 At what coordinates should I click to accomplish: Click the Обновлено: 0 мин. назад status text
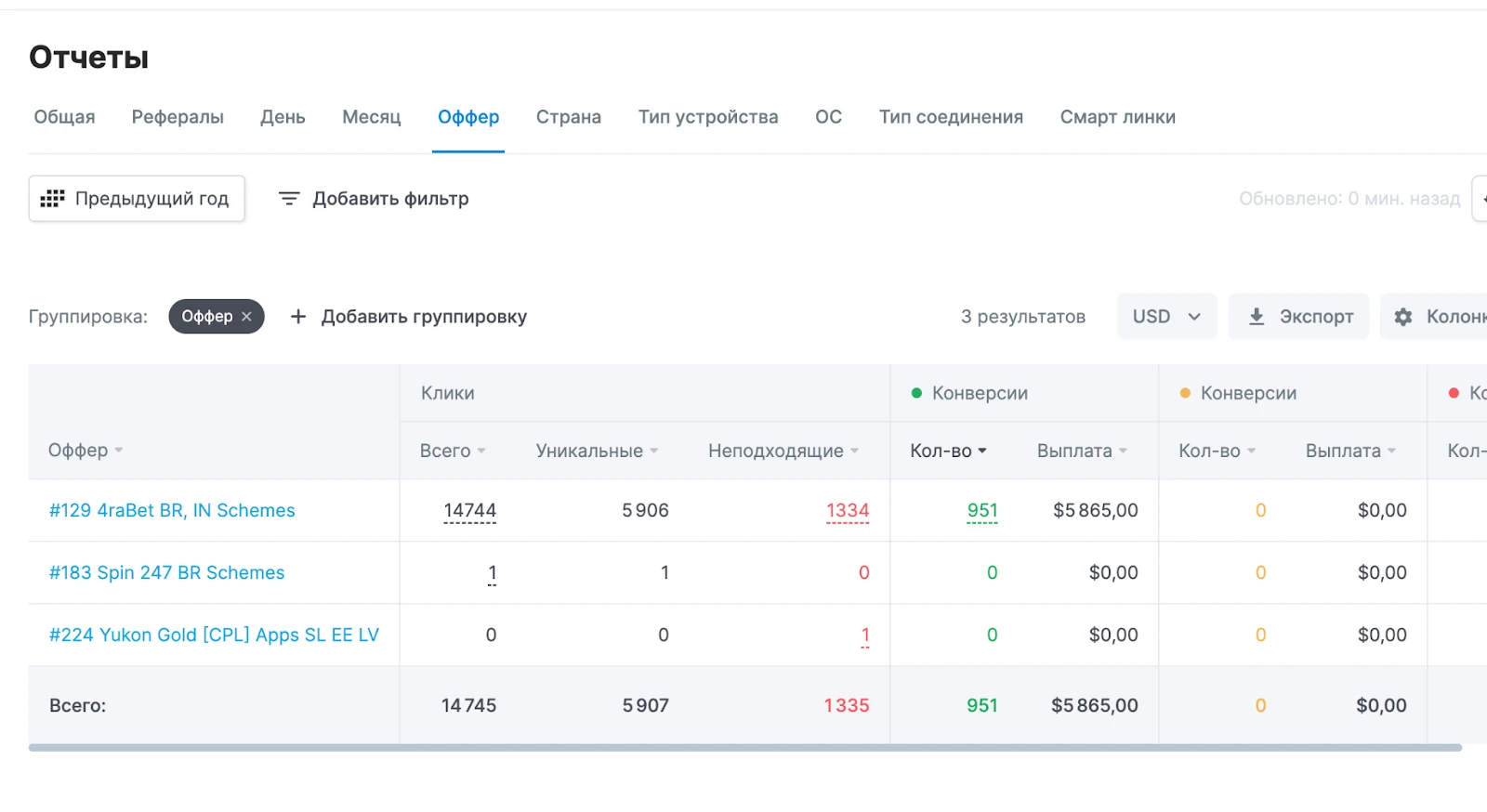pos(1349,199)
